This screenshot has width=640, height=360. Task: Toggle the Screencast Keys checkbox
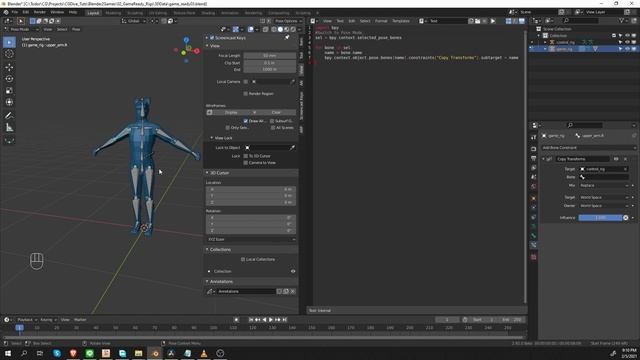(212, 38)
